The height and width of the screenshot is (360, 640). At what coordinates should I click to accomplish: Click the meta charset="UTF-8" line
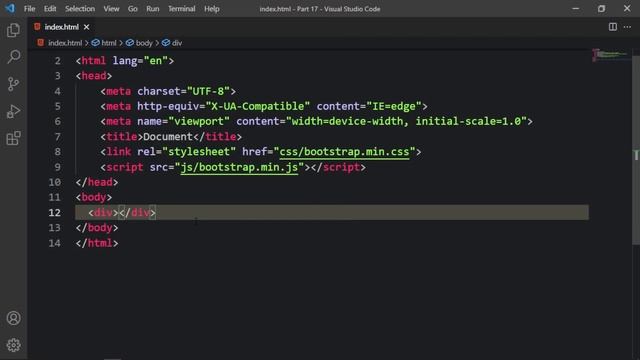point(168,91)
